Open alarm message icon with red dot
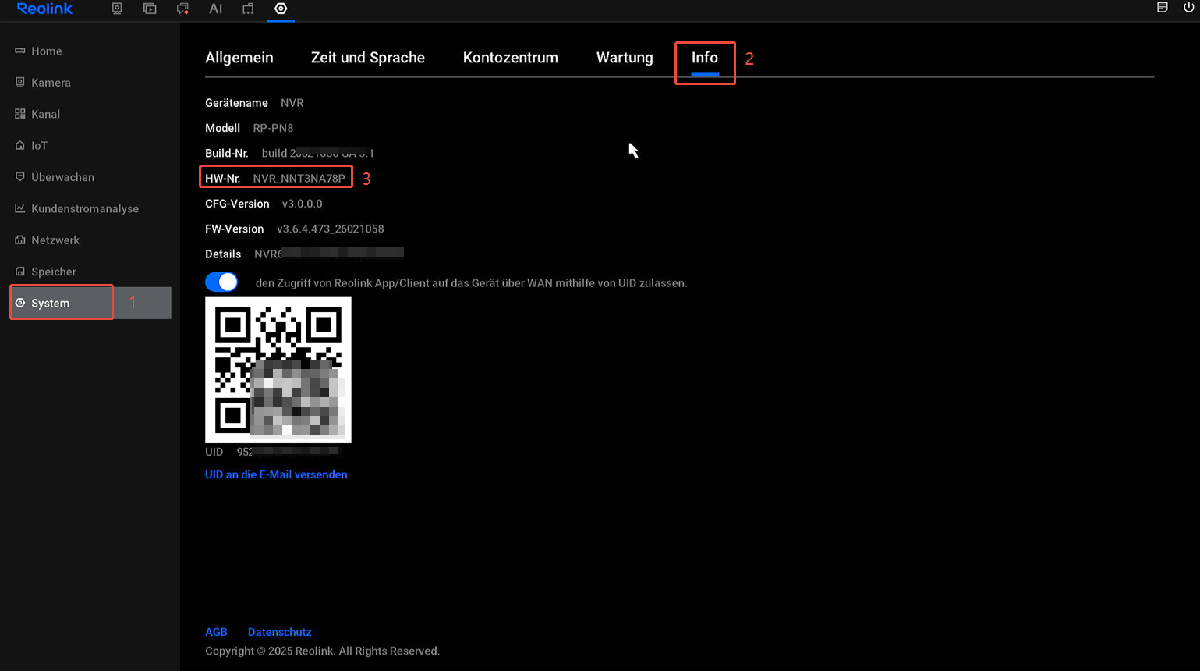1200x671 pixels. [x=182, y=8]
